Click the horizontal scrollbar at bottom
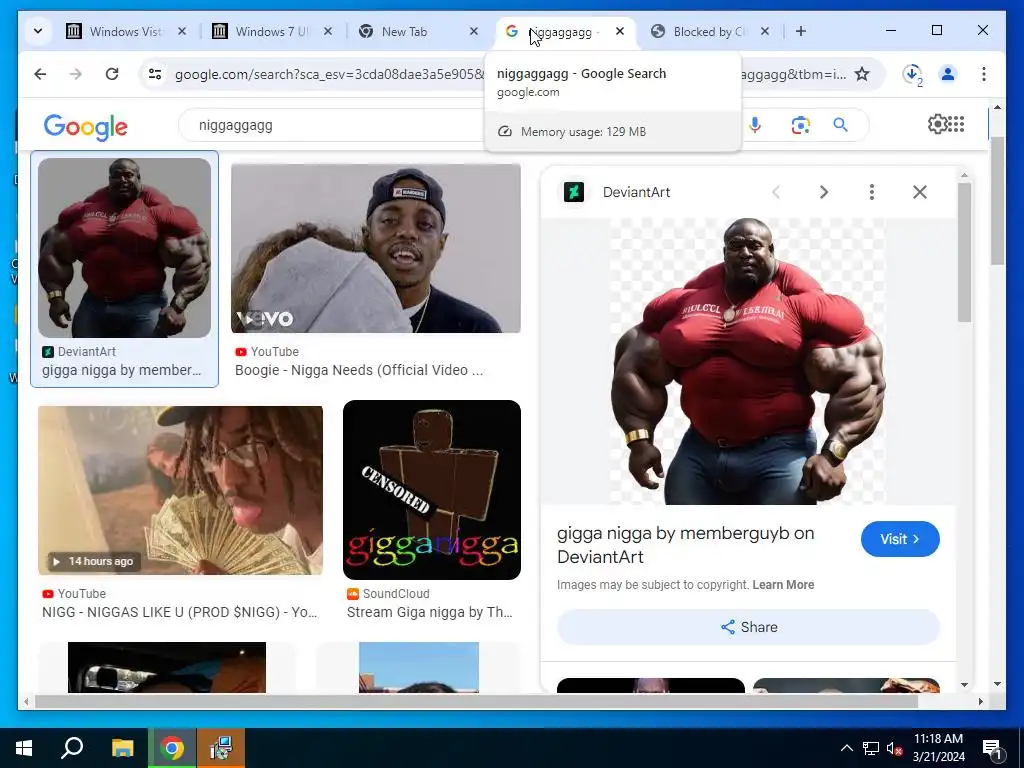This screenshot has height=768, width=1024. point(476,701)
